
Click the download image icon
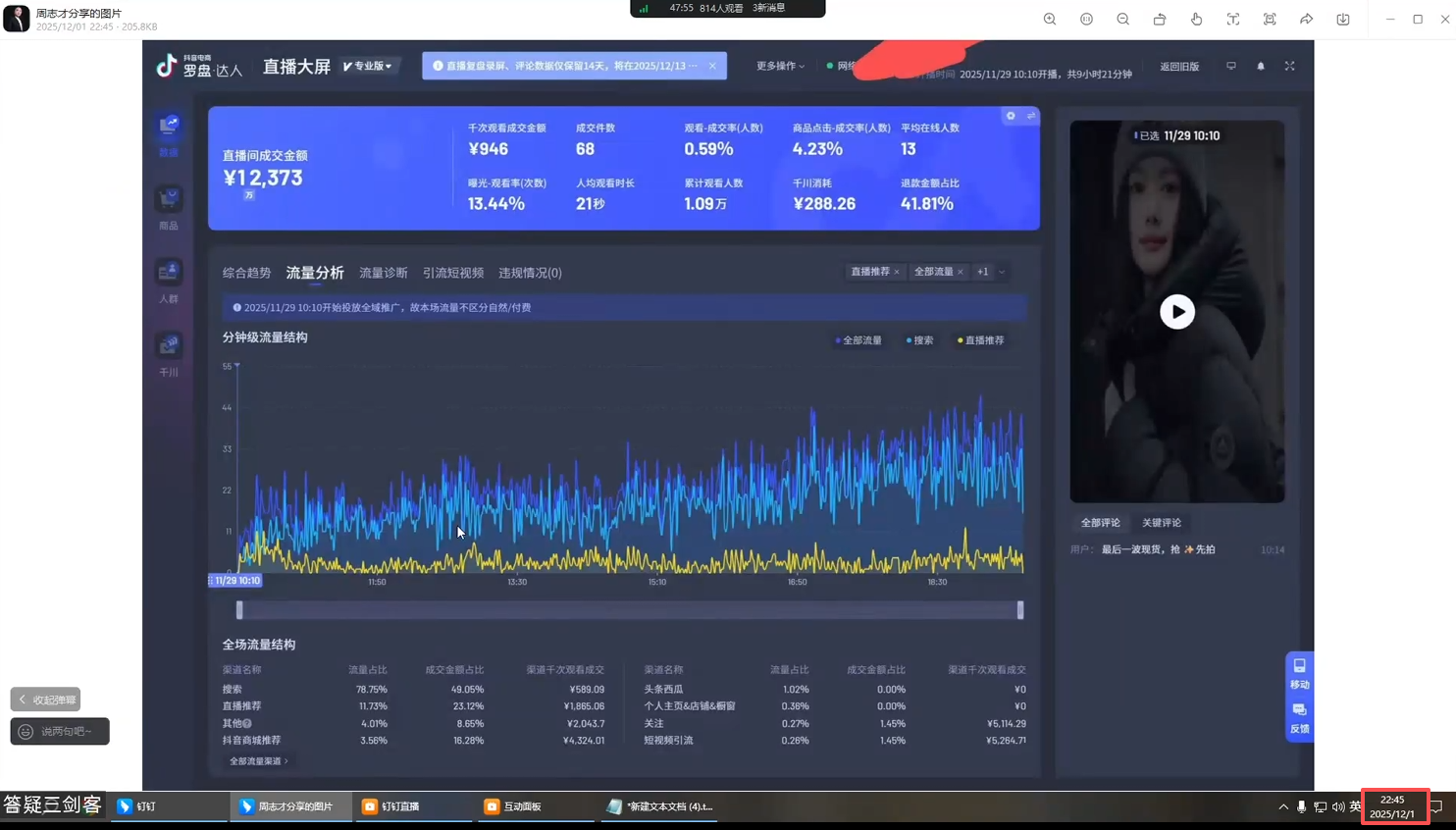(x=1343, y=20)
